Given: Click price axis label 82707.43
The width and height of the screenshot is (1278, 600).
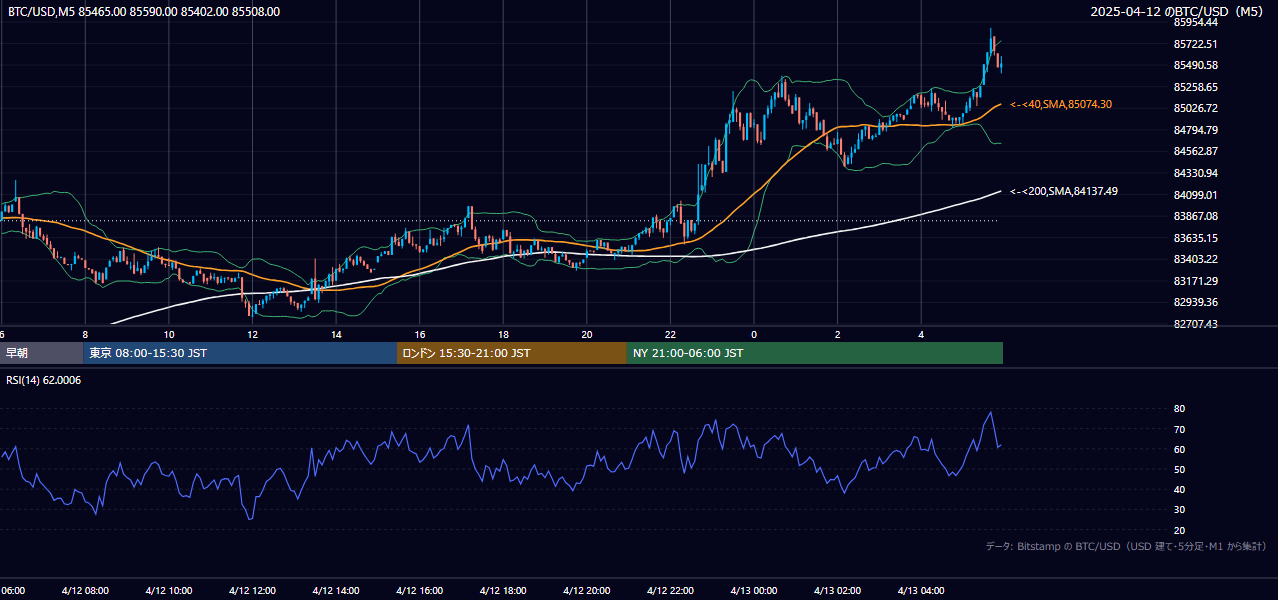Looking at the screenshot, I should coord(1195,324).
